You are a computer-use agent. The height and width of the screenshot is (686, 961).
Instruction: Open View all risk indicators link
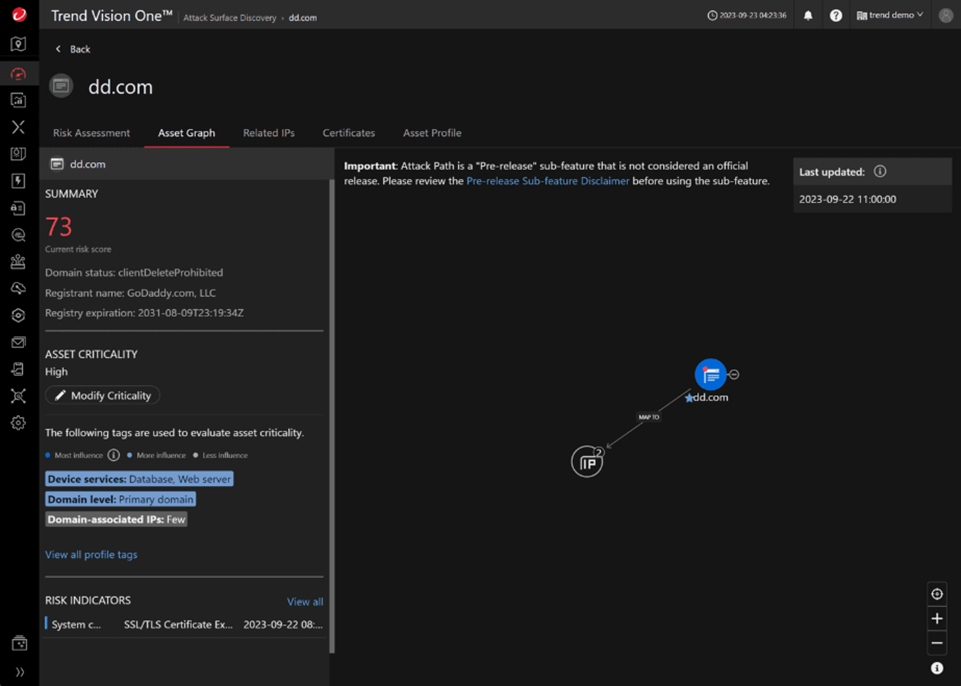tap(305, 601)
